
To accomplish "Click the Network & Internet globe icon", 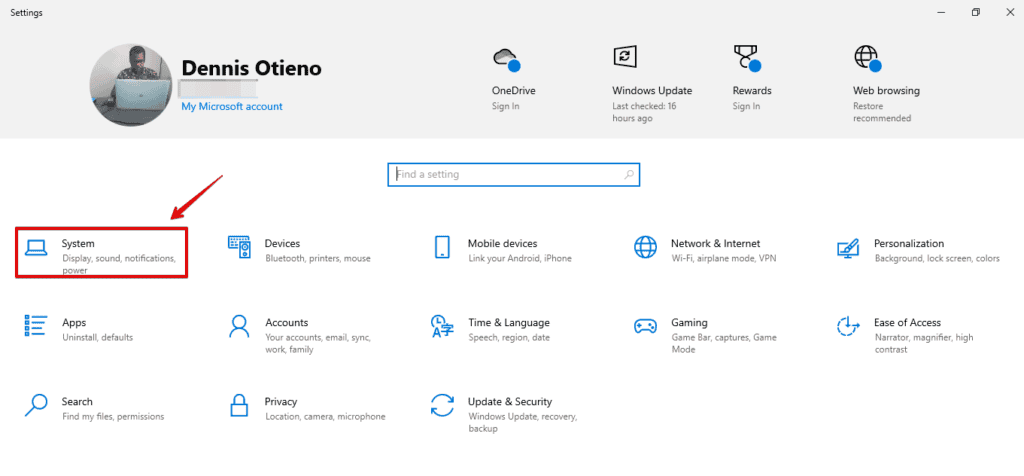I will click(645, 247).
